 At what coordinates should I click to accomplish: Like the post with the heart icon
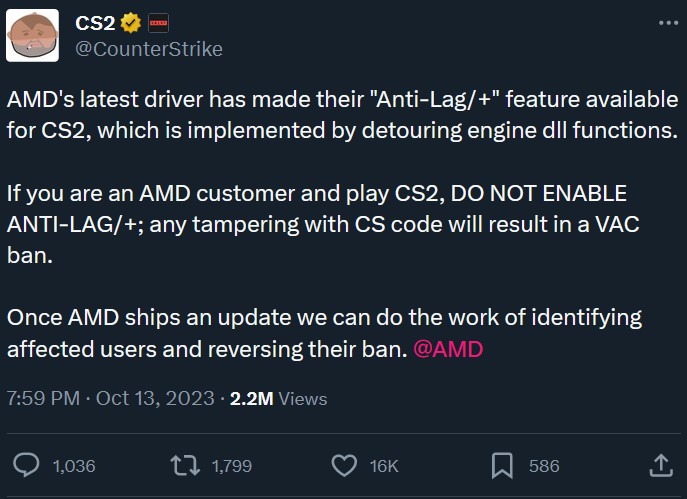coord(344,465)
